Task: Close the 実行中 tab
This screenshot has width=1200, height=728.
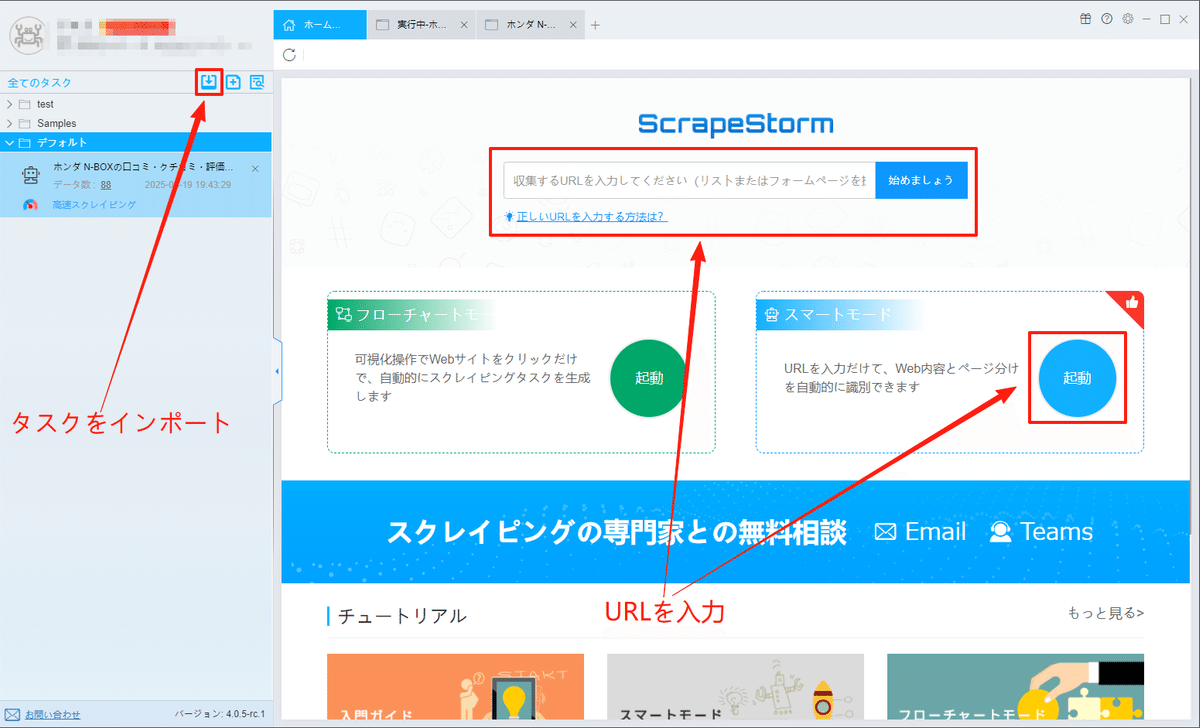Action: 463,26
